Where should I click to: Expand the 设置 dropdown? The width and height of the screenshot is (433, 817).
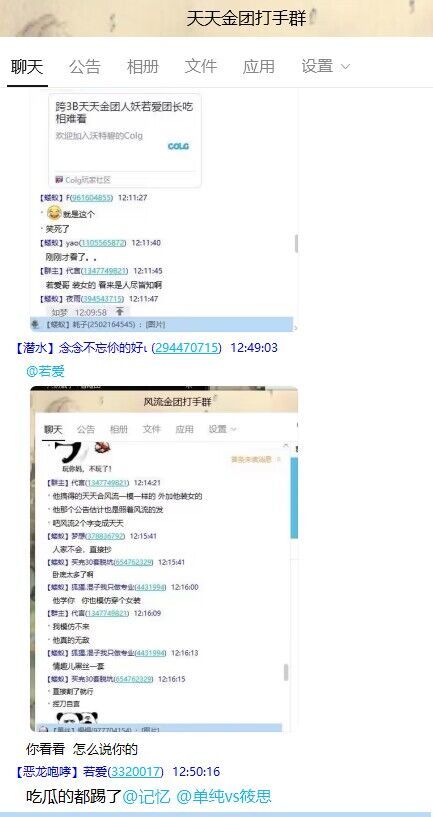click(326, 67)
